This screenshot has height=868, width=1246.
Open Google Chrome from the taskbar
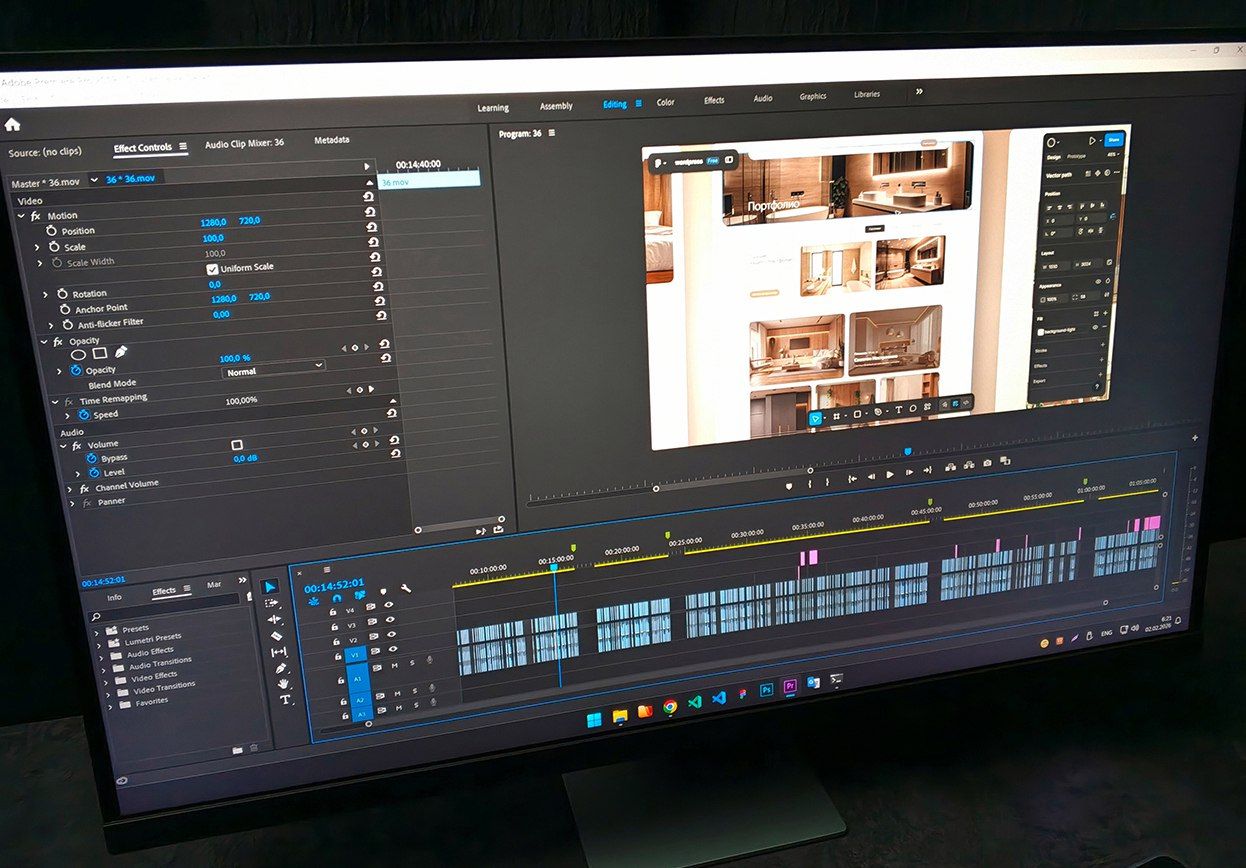coord(669,706)
